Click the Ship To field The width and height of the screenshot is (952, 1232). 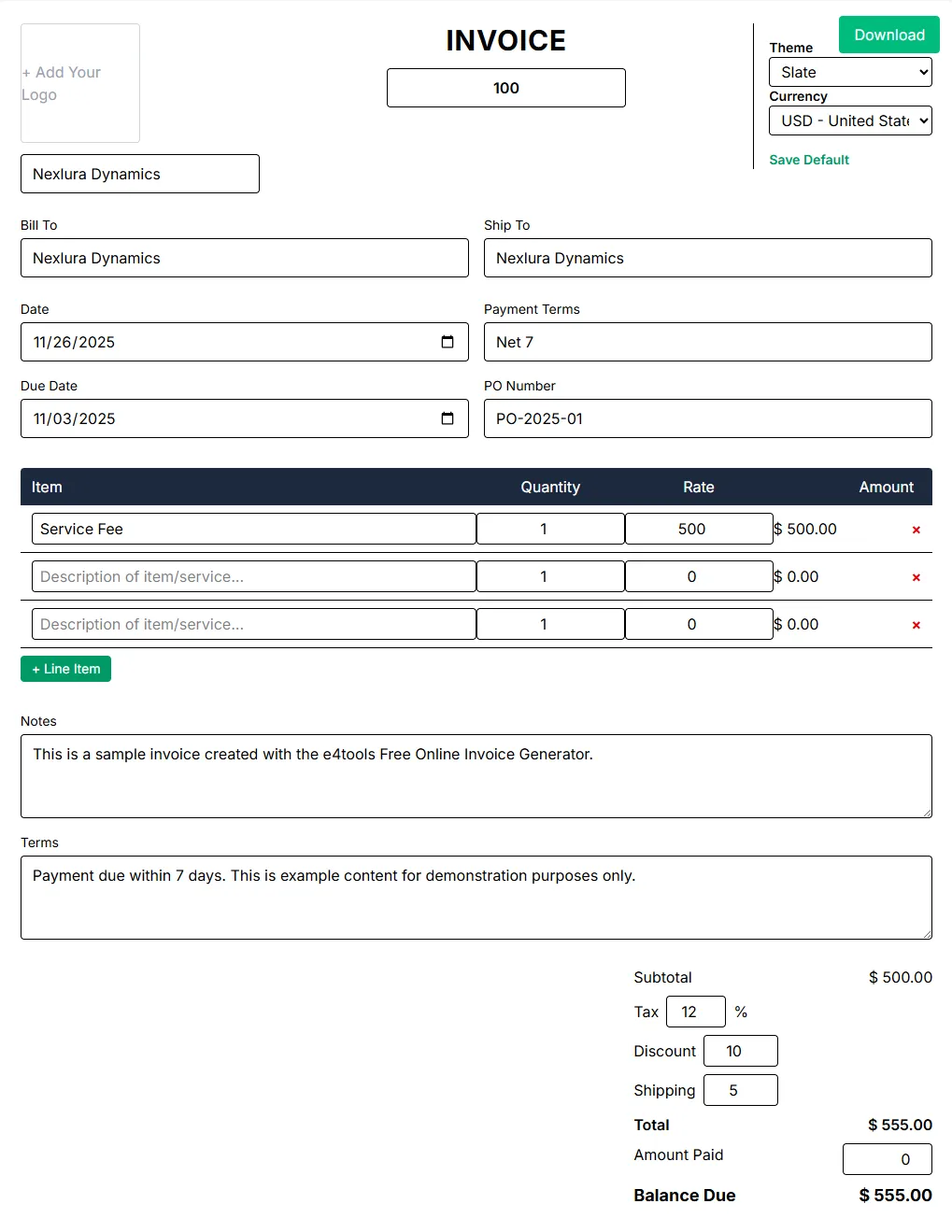pos(707,258)
